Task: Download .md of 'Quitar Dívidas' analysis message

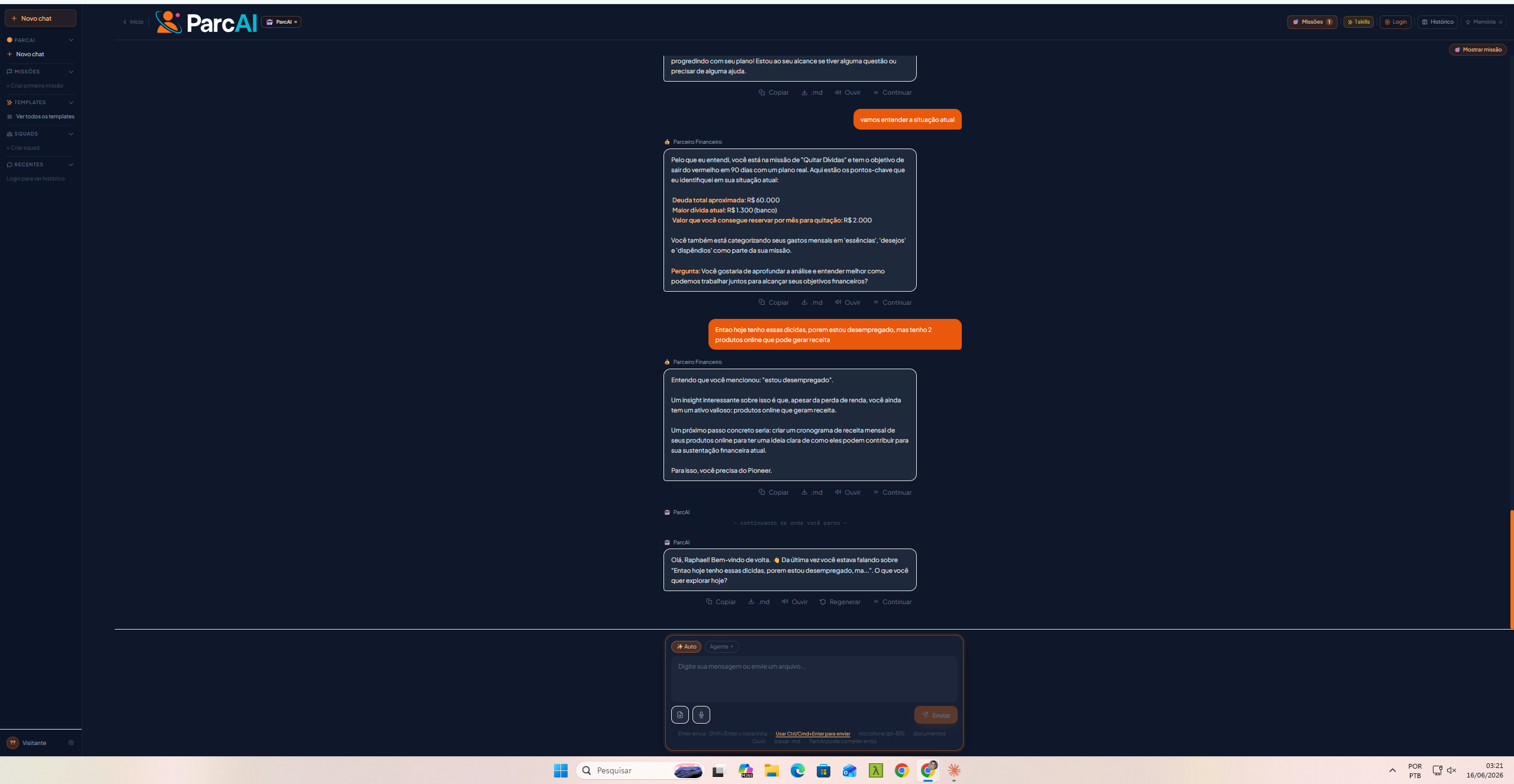Action: (x=812, y=302)
